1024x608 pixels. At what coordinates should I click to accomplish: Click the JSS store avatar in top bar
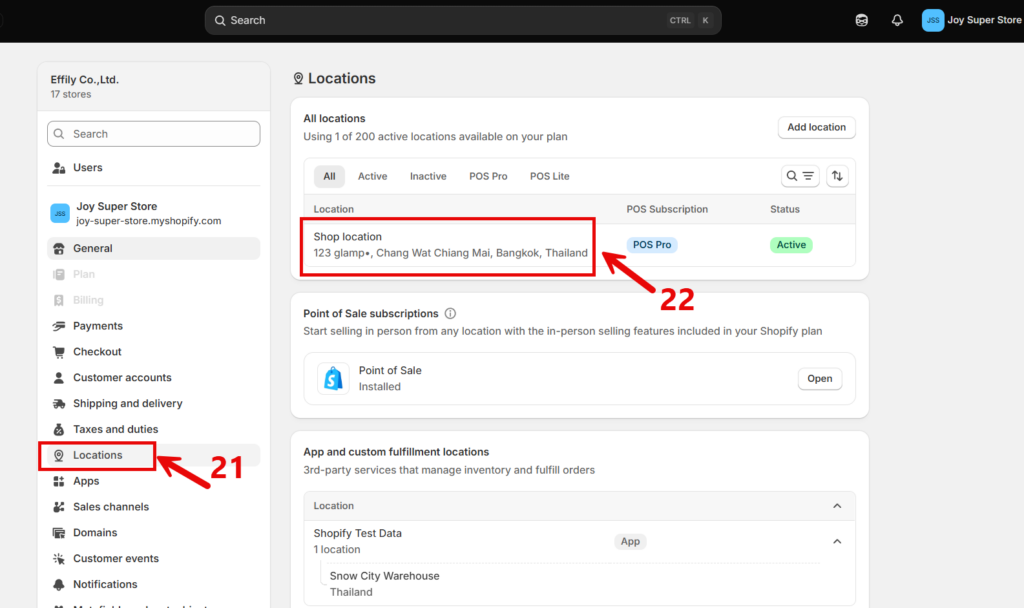(933, 20)
